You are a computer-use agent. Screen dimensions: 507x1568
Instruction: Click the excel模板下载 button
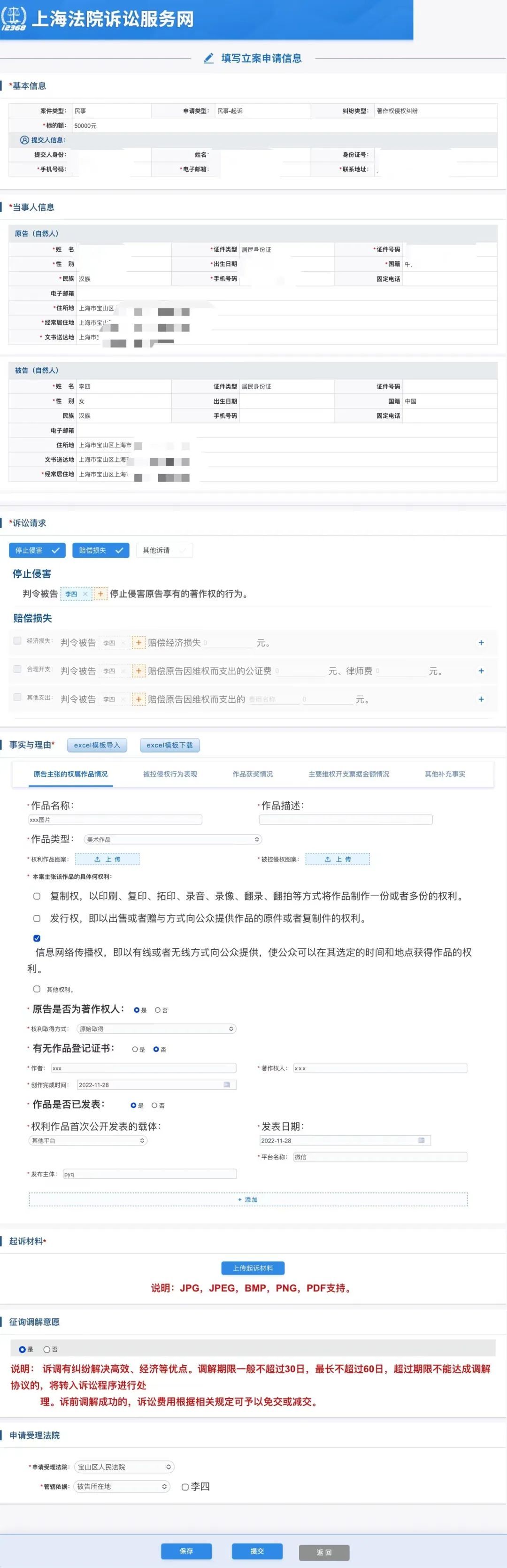169,745
